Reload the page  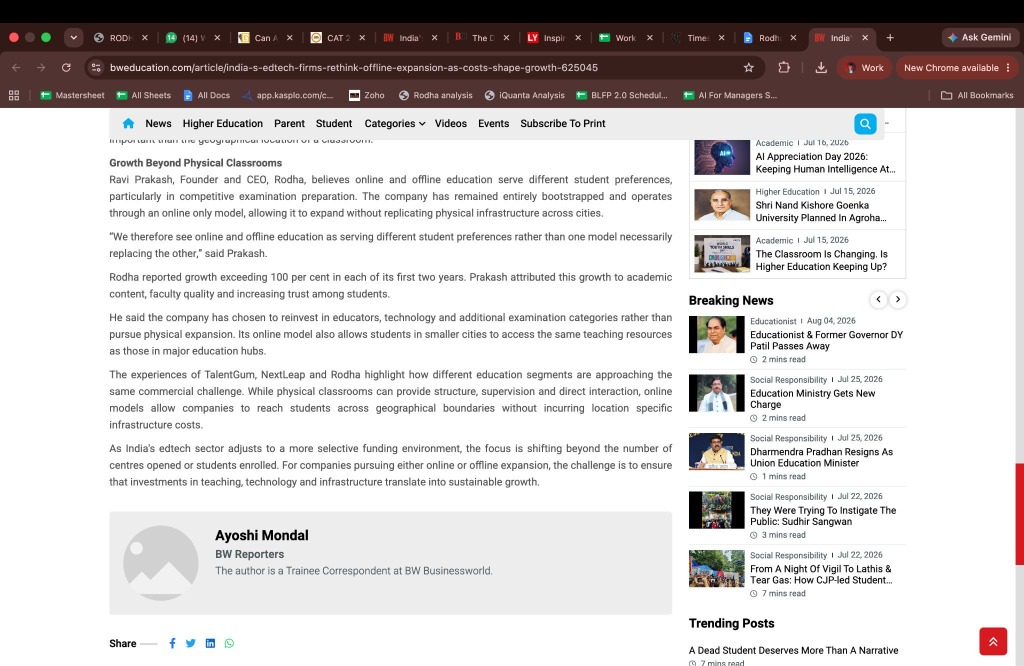tap(66, 67)
